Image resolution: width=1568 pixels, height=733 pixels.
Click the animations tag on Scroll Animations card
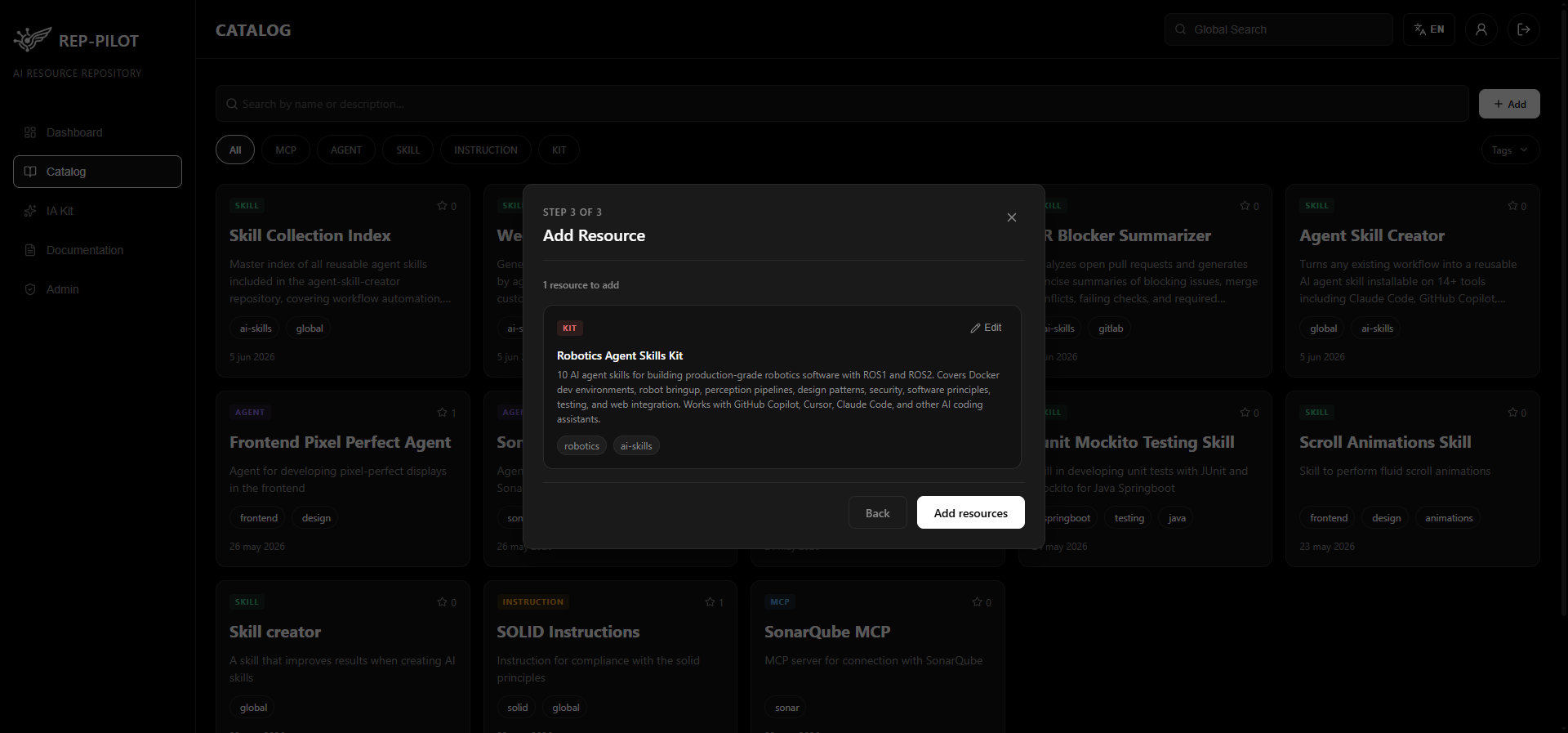1449,518
